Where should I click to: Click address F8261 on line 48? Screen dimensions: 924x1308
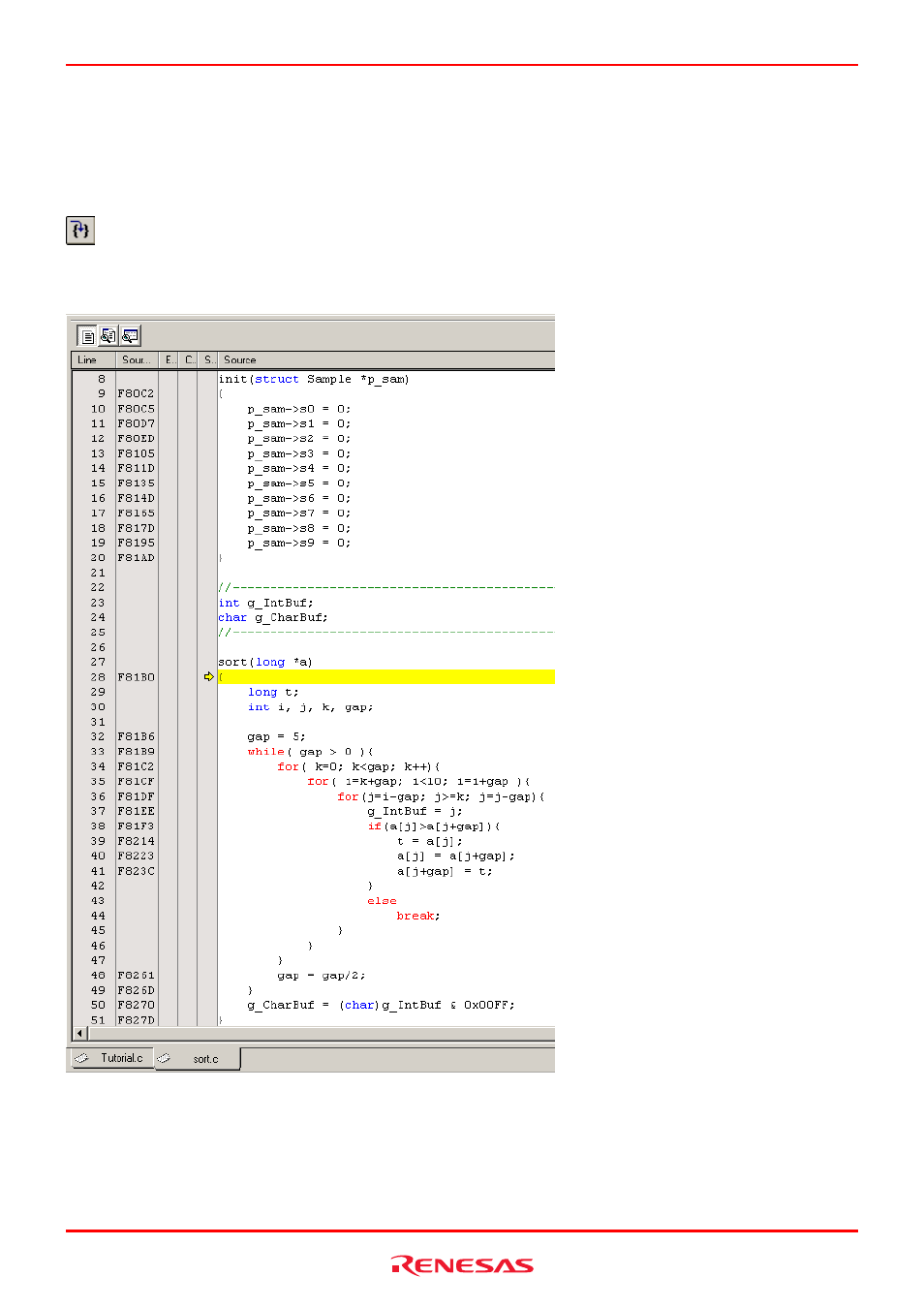click(137, 976)
